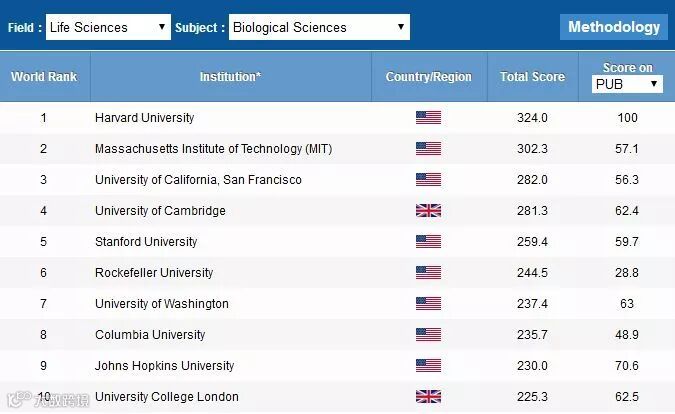Expand the Score on PUB selector
Screen dimensions: 675x414
click(627, 85)
